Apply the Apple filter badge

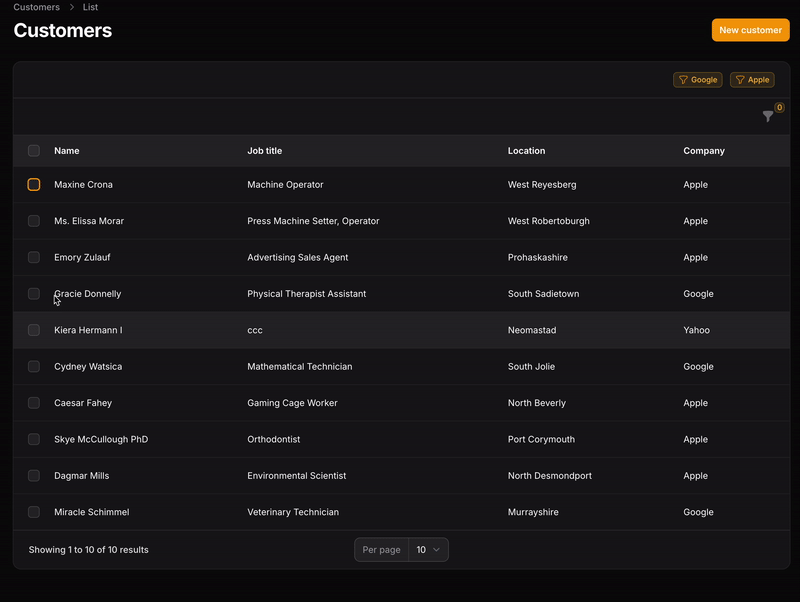coord(753,80)
